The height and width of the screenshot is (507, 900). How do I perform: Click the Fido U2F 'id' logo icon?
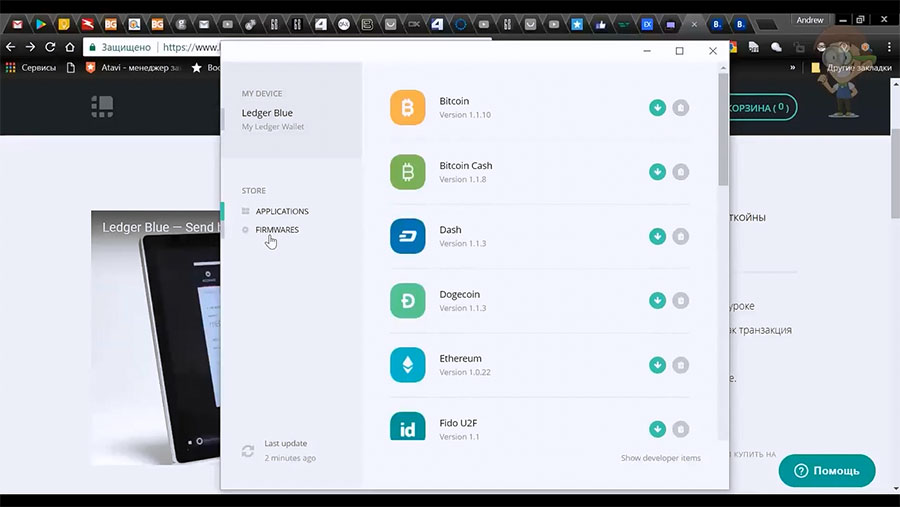(408, 426)
